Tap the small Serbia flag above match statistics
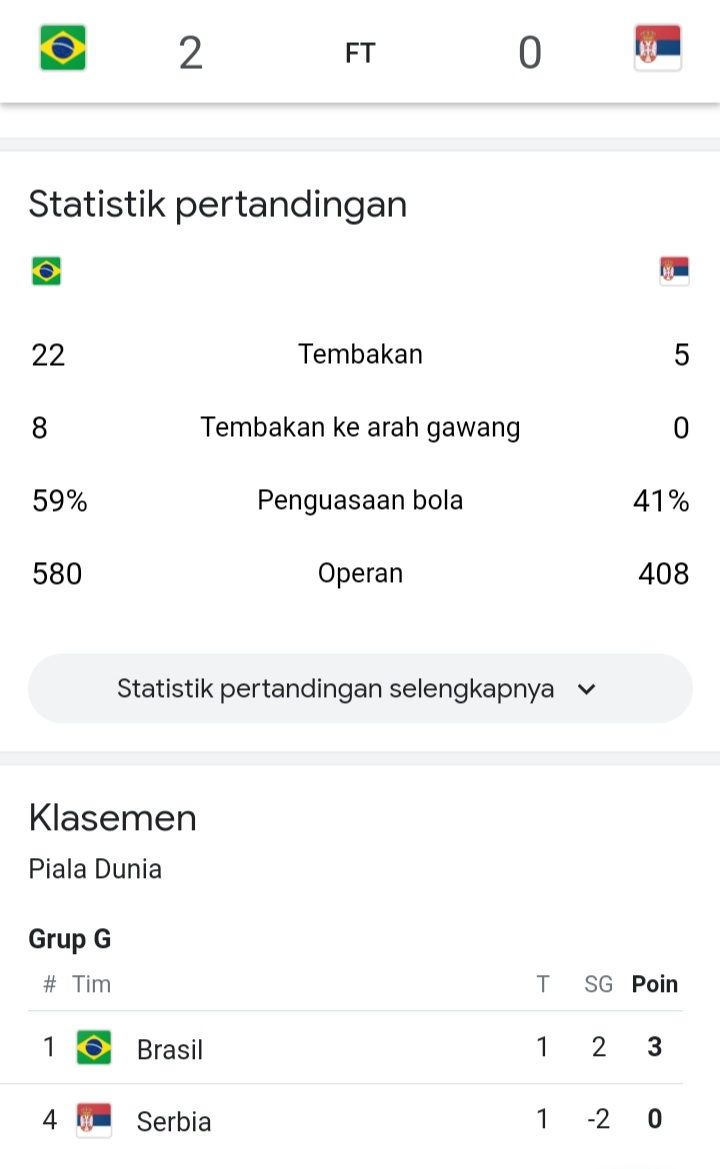The height and width of the screenshot is (1169, 720). [x=674, y=271]
